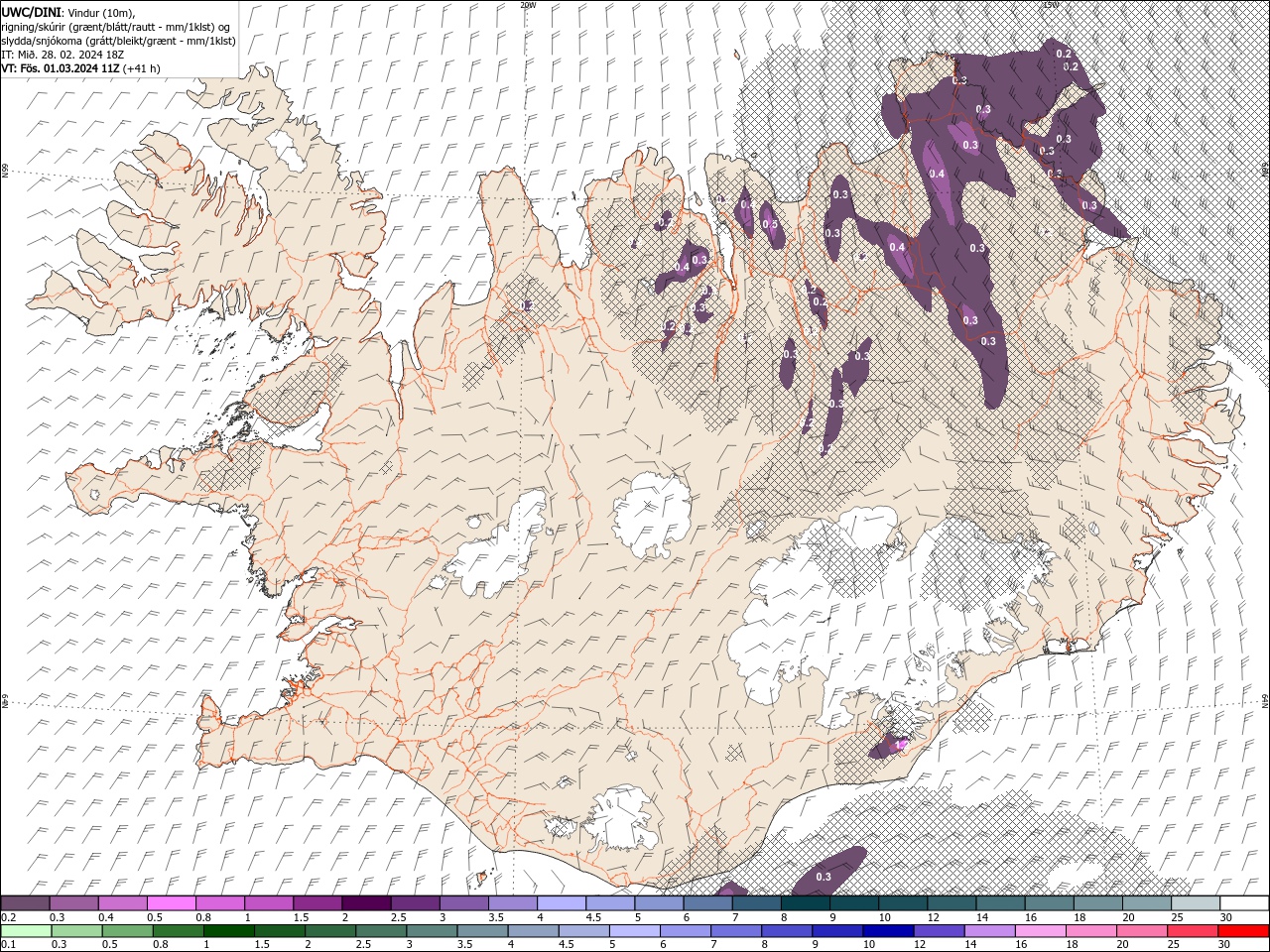Click the deep blue swatch between 10 and 12, lower legend row
1270x952 pixels.
(888, 931)
